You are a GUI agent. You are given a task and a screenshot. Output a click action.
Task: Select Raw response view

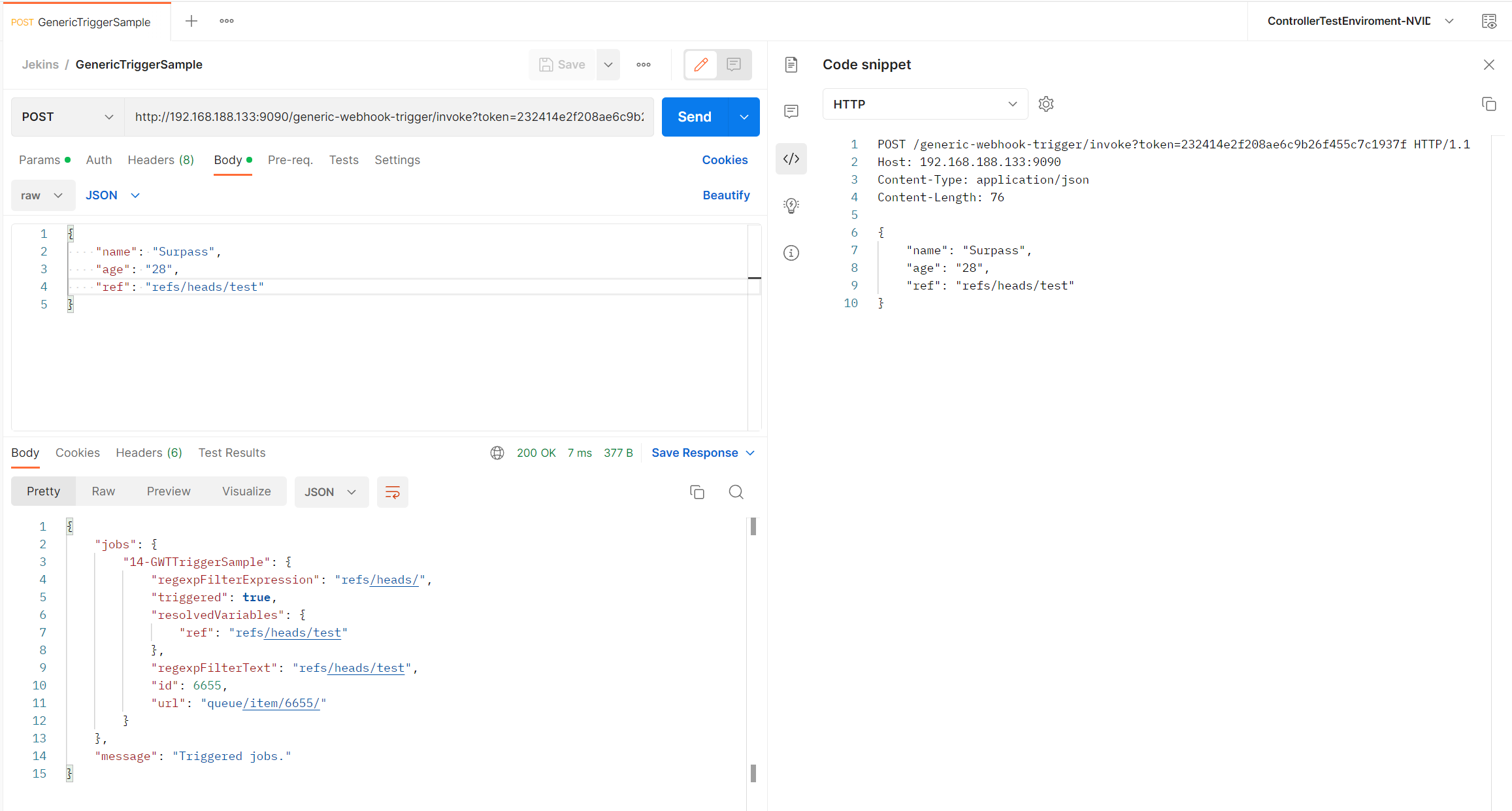pos(103,491)
